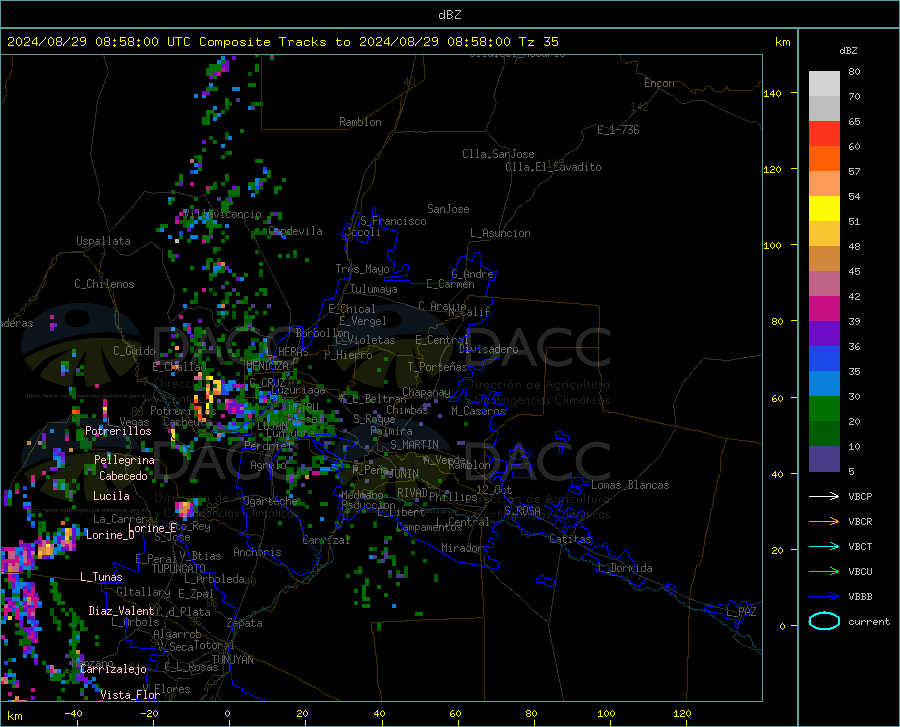Click the green VBCU arrow in legend
This screenshot has height=727, width=900.
point(824,572)
